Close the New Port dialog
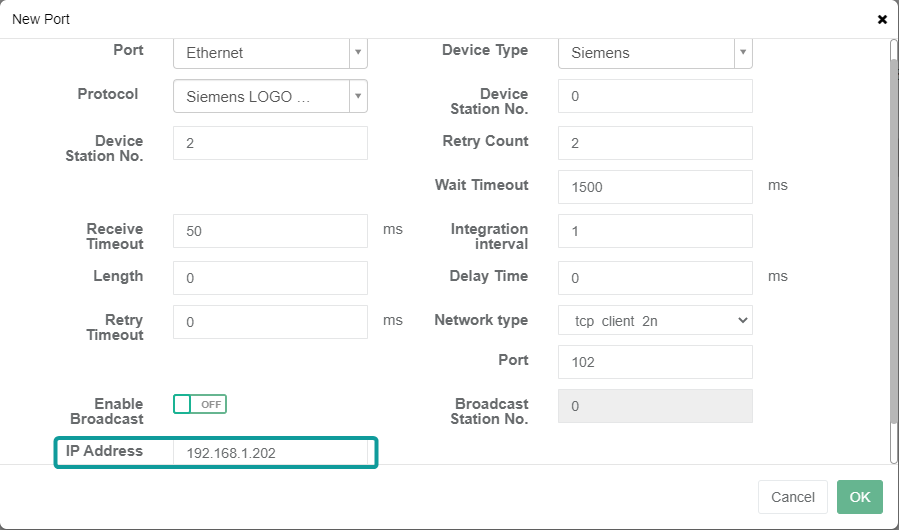Image resolution: width=899 pixels, height=530 pixels. pos(882,19)
